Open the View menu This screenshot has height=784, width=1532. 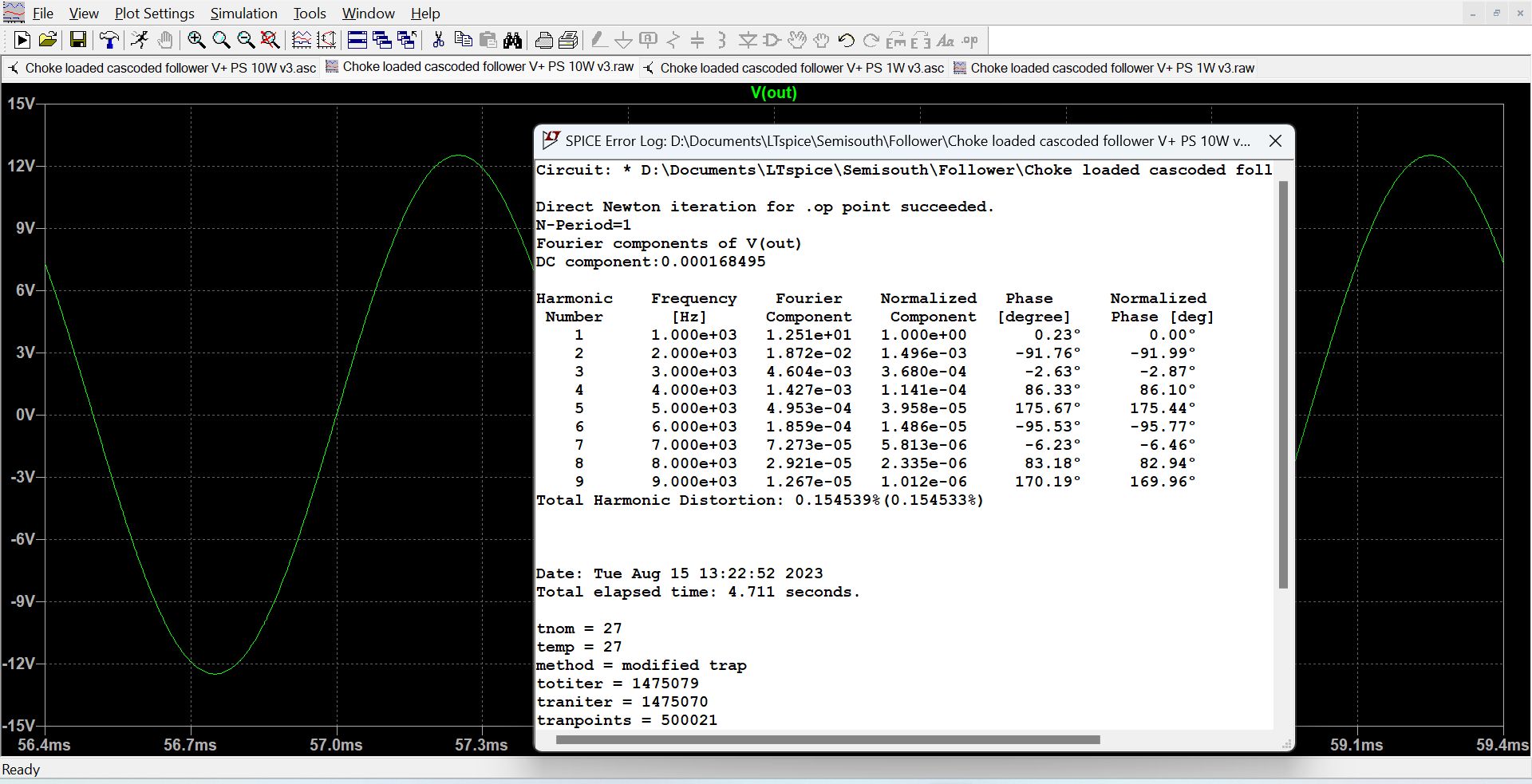pyautogui.click(x=84, y=14)
